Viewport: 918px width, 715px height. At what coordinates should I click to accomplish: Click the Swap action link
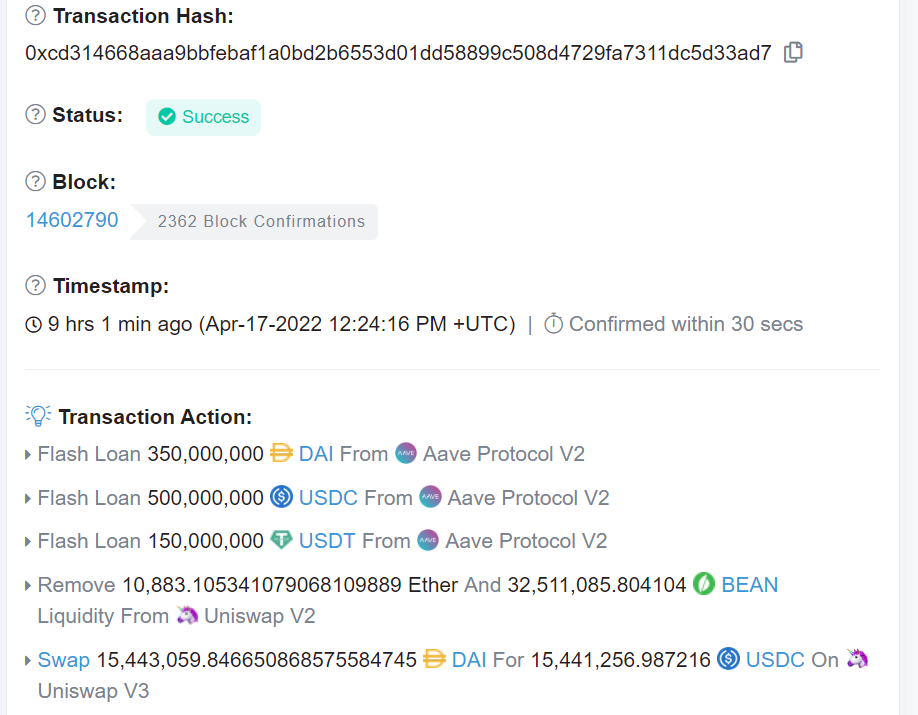(x=64, y=660)
